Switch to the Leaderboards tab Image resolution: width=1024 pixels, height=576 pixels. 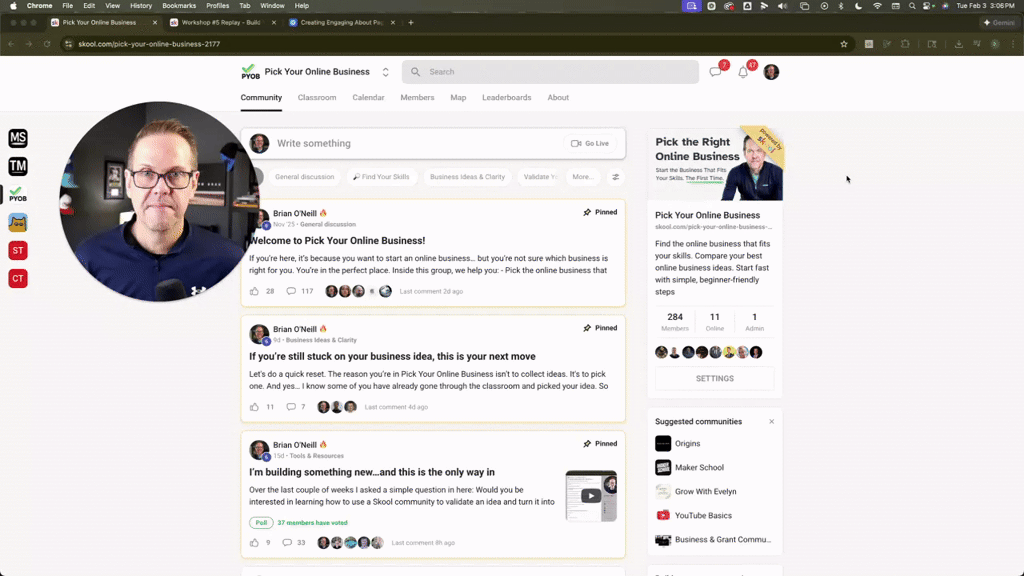coord(507,97)
